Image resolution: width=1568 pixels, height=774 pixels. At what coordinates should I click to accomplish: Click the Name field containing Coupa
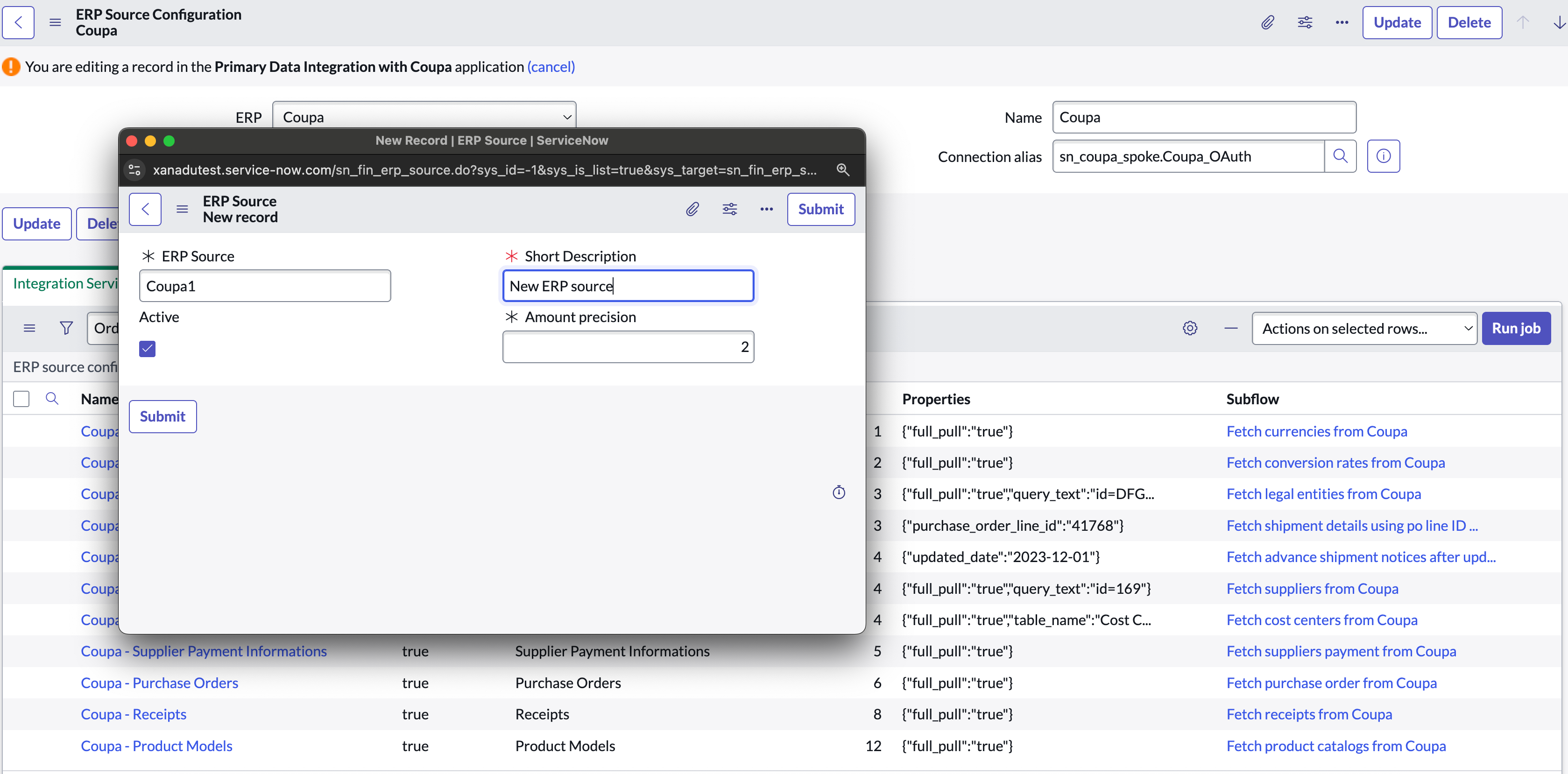[1204, 117]
